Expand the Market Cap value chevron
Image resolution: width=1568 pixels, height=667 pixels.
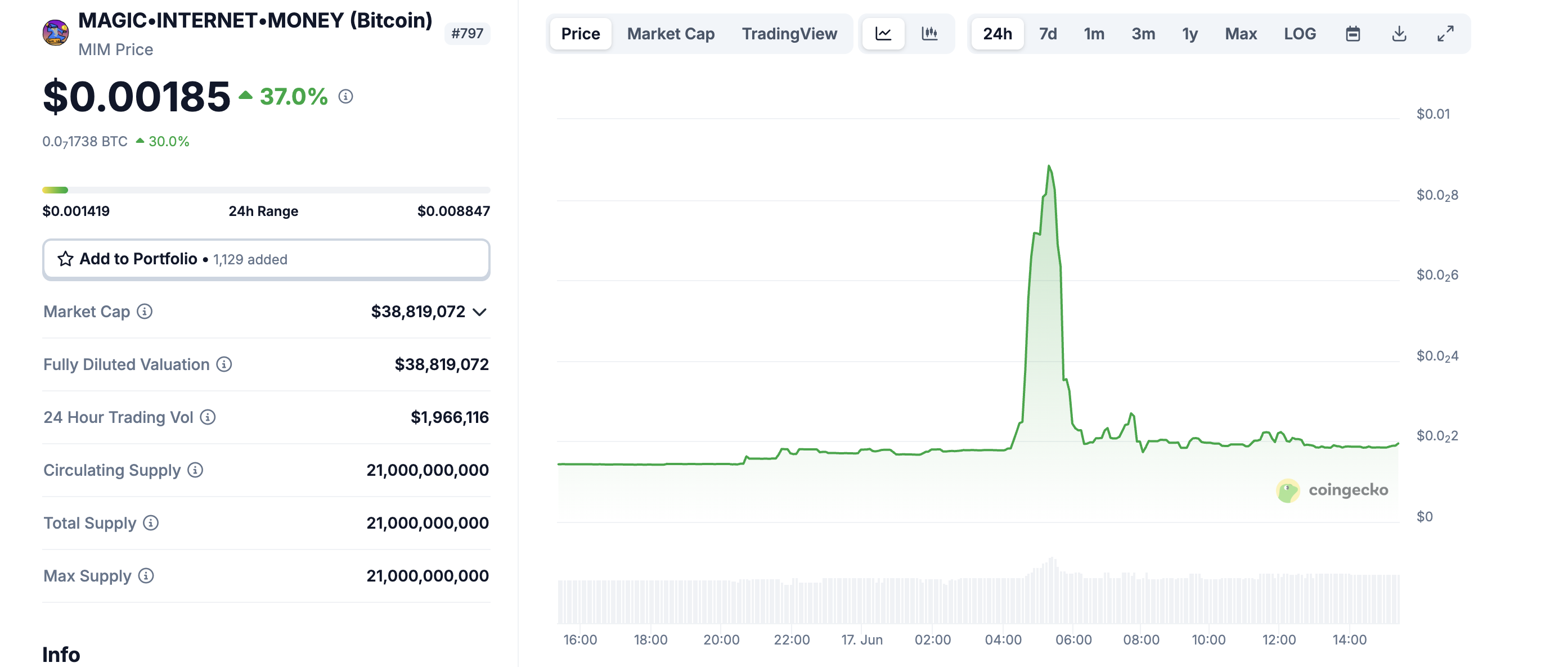pyautogui.click(x=480, y=312)
